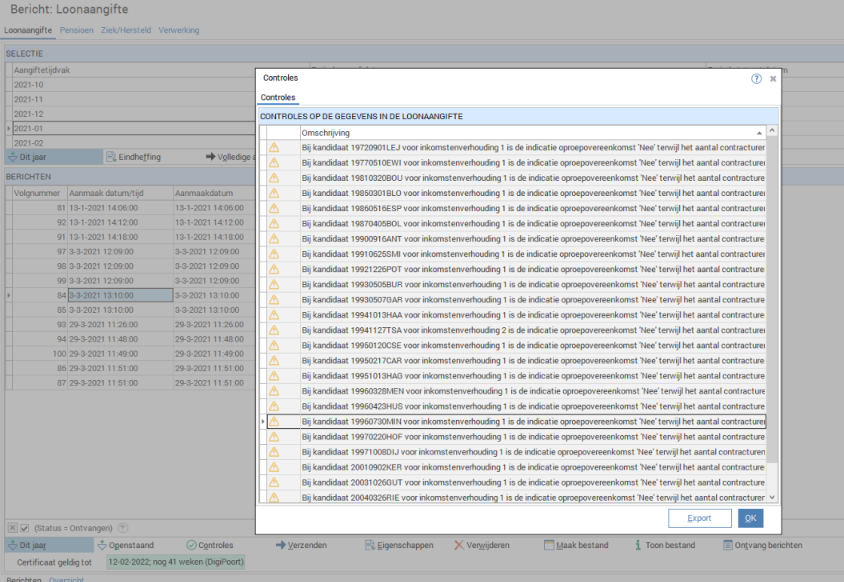844x582 pixels.
Task: Click warning icon for kandidaat 19960730MIN
Action: 273,422
